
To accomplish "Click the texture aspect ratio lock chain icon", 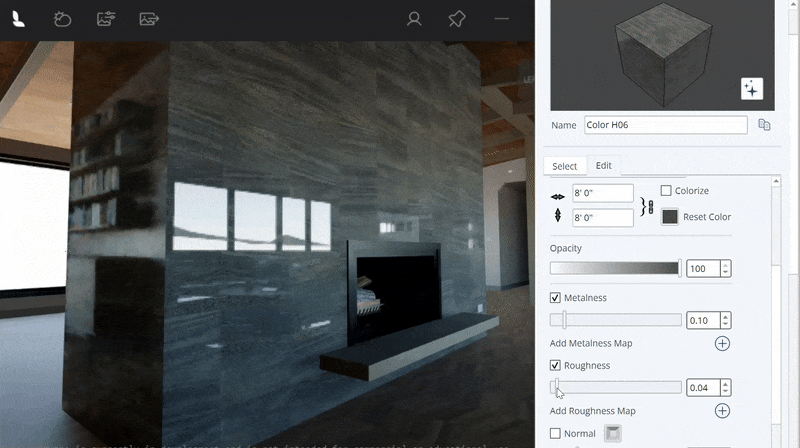I will click(648, 205).
